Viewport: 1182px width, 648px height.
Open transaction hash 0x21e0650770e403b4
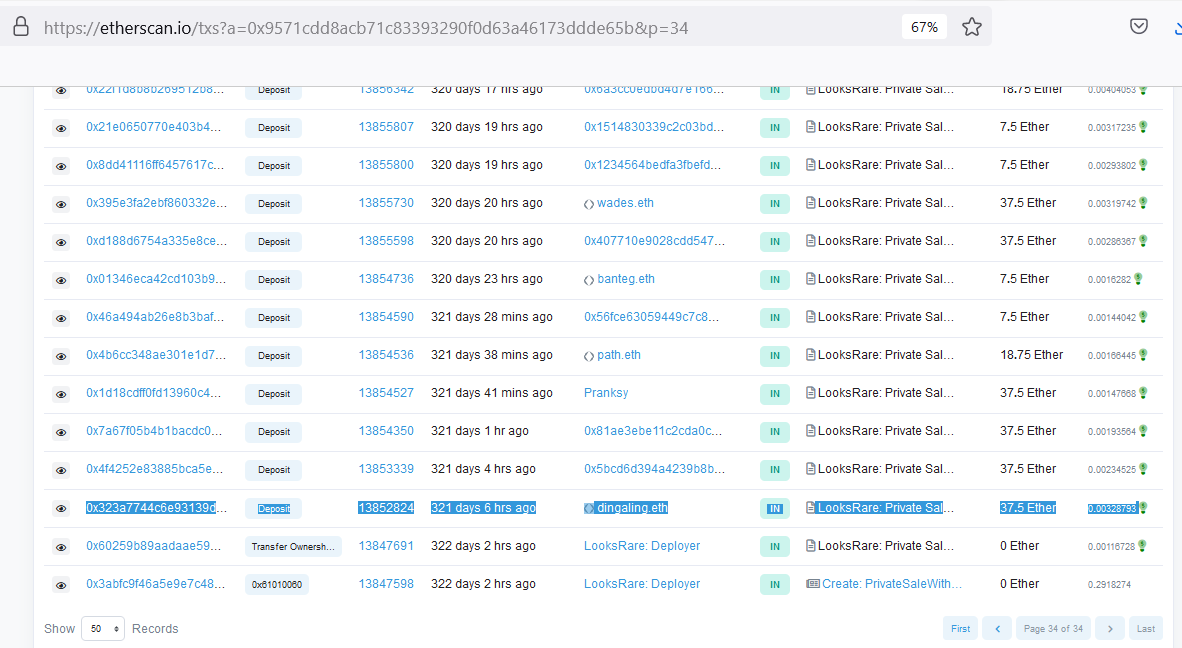(x=154, y=127)
